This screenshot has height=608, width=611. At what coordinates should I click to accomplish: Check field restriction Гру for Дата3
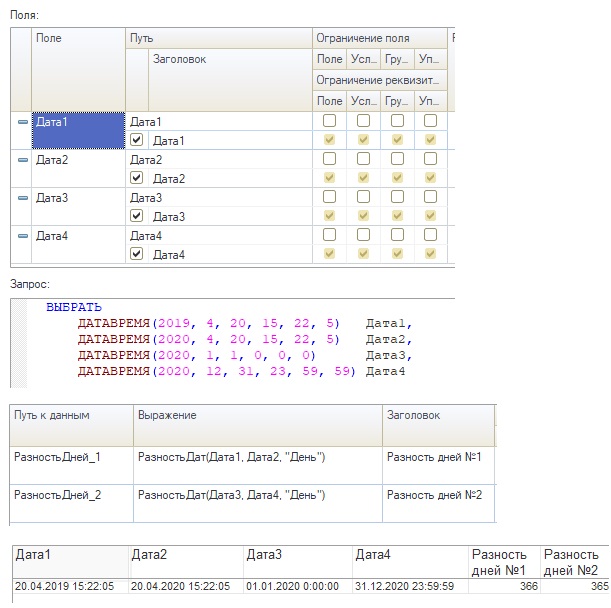point(397,196)
